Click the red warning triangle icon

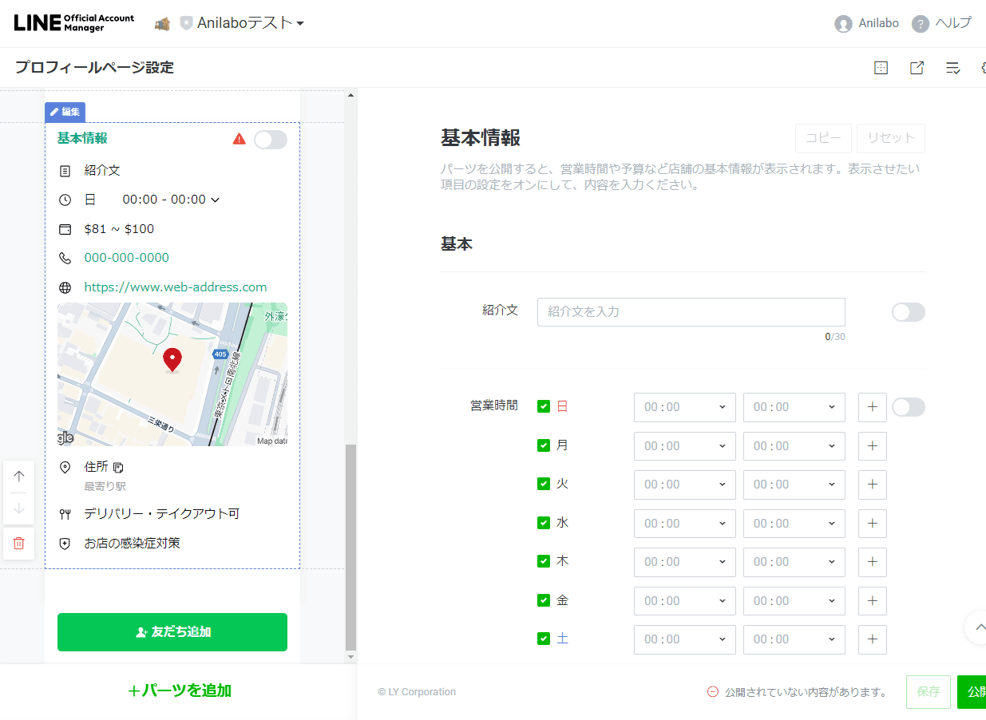coord(239,139)
